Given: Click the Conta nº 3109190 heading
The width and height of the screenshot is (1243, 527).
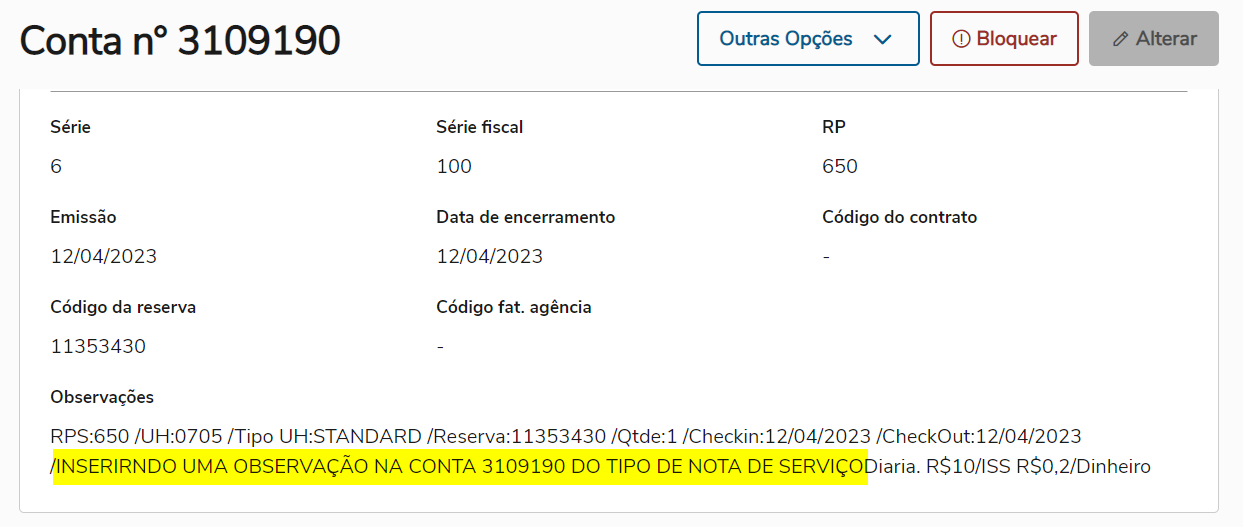Looking at the screenshot, I should 180,40.
